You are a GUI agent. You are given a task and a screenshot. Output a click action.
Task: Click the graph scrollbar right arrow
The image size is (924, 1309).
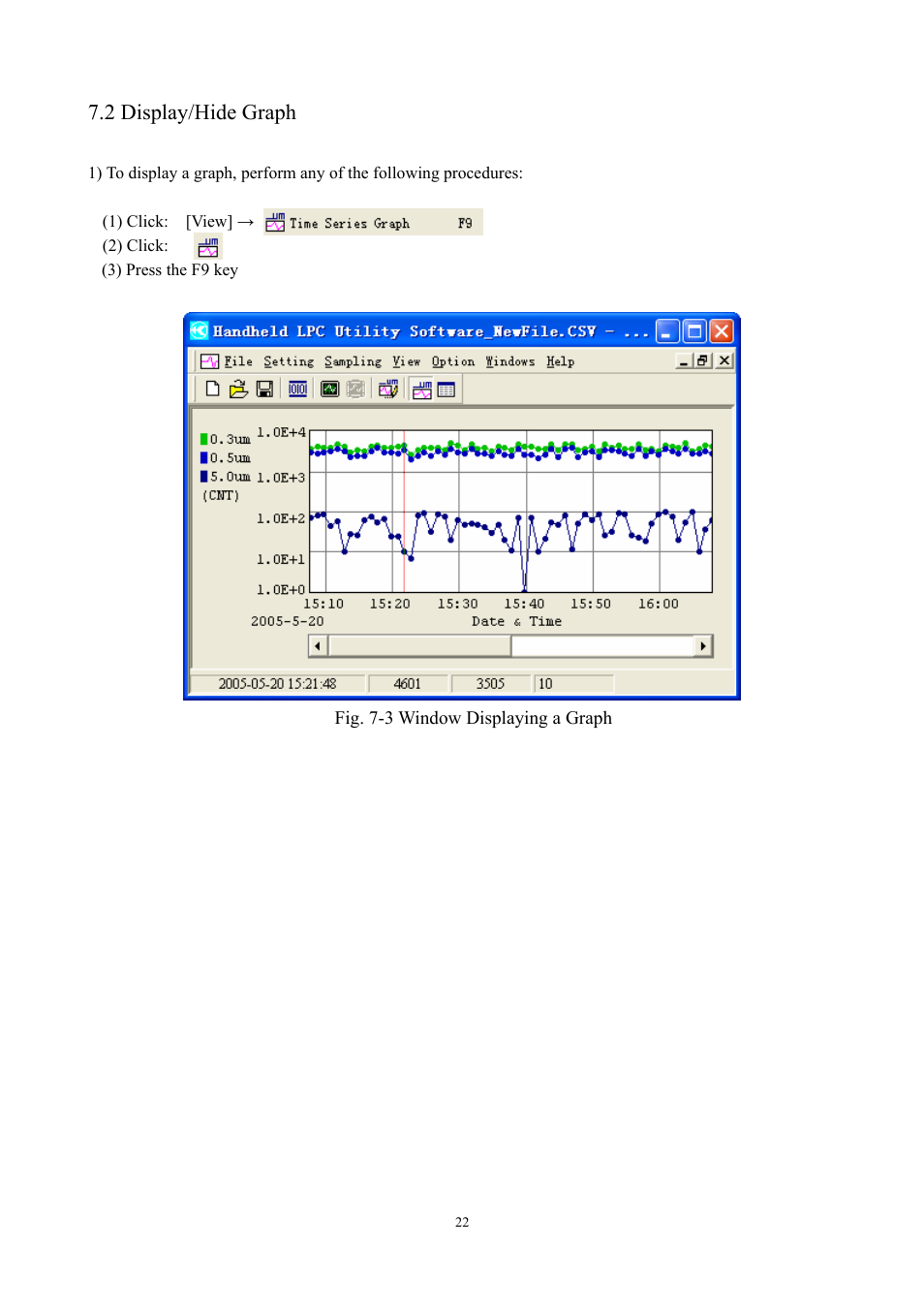click(703, 645)
